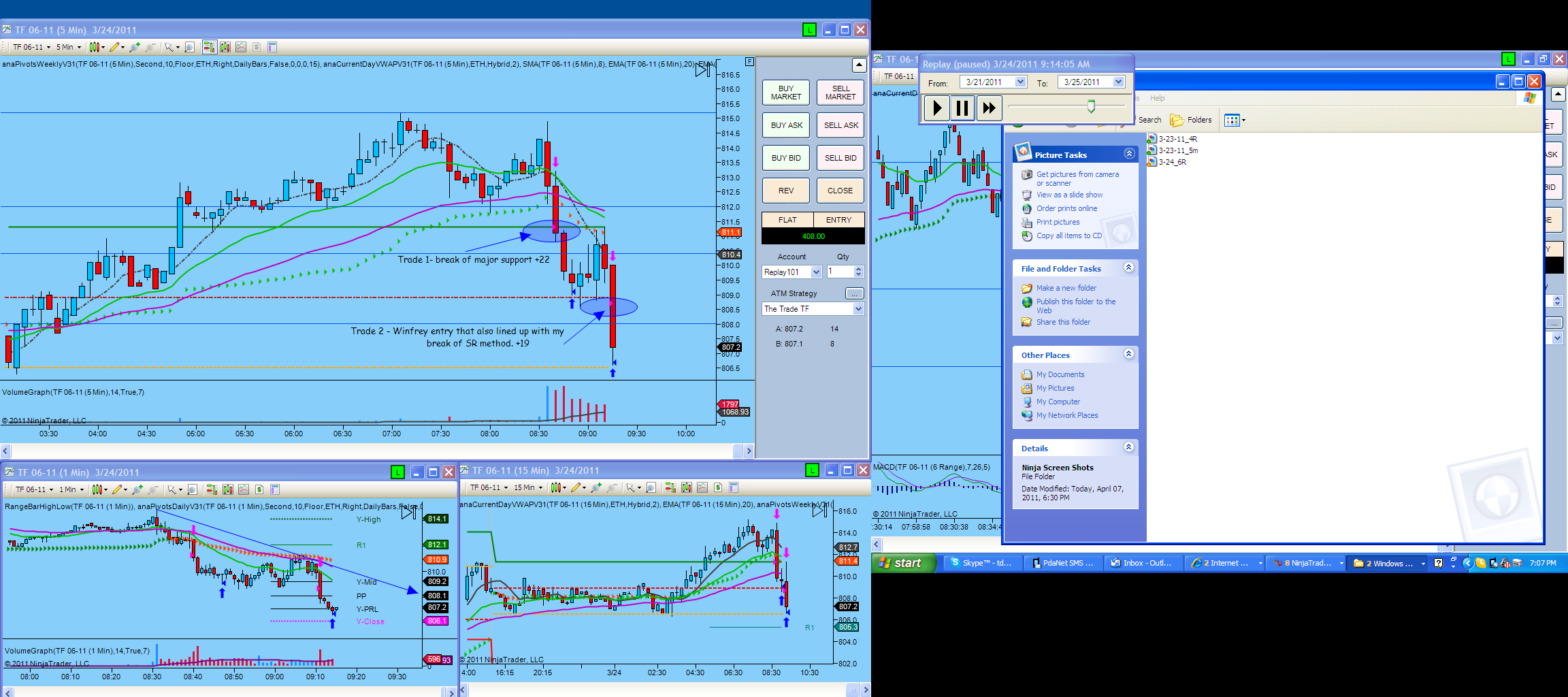Click the REV button
Viewport: 1568px width, 697px height.
point(786,191)
